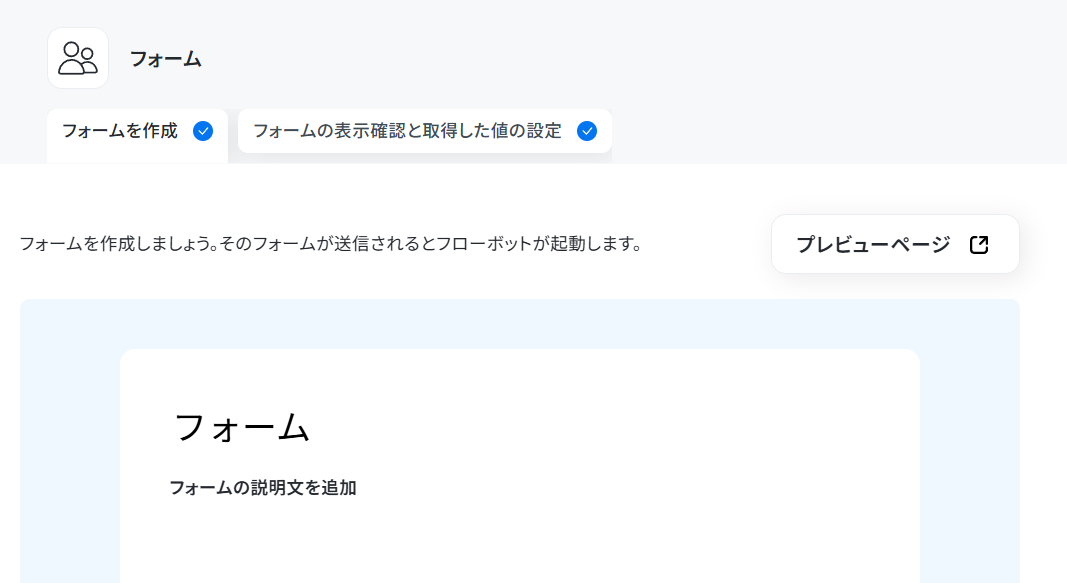1067x583 pixels.
Task: Edit the large フォーム title in card
Action: click(x=242, y=428)
